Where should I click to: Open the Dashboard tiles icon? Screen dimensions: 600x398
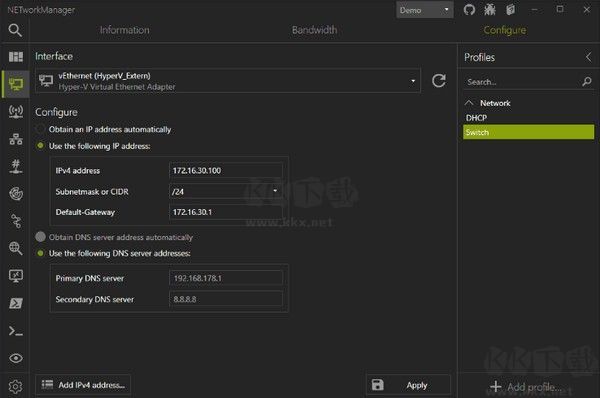click(16, 57)
